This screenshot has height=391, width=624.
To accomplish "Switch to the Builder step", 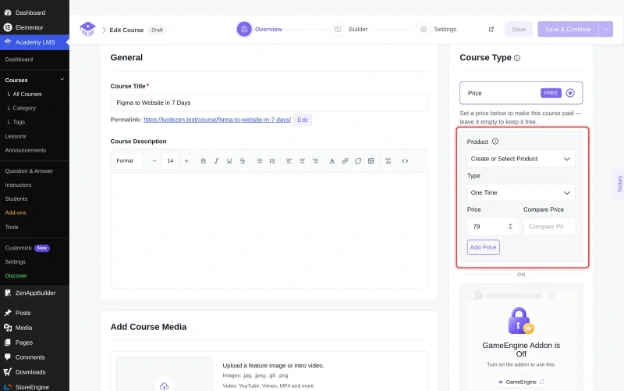I will (349, 29).
